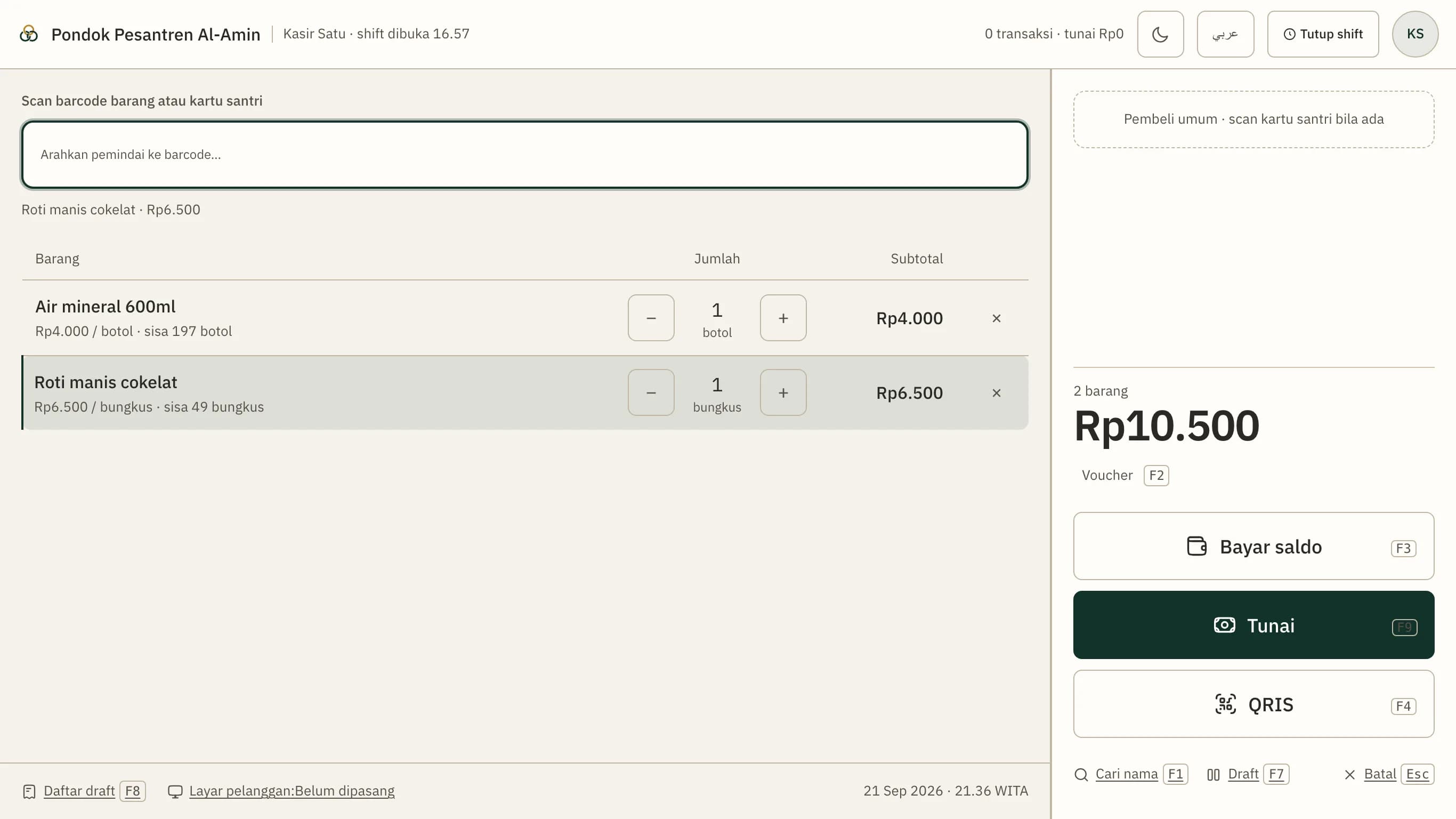The height and width of the screenshot is (819, 1456).
Task: Click the Rp6.500 subtotal in the table
Action: coord(909,392)
